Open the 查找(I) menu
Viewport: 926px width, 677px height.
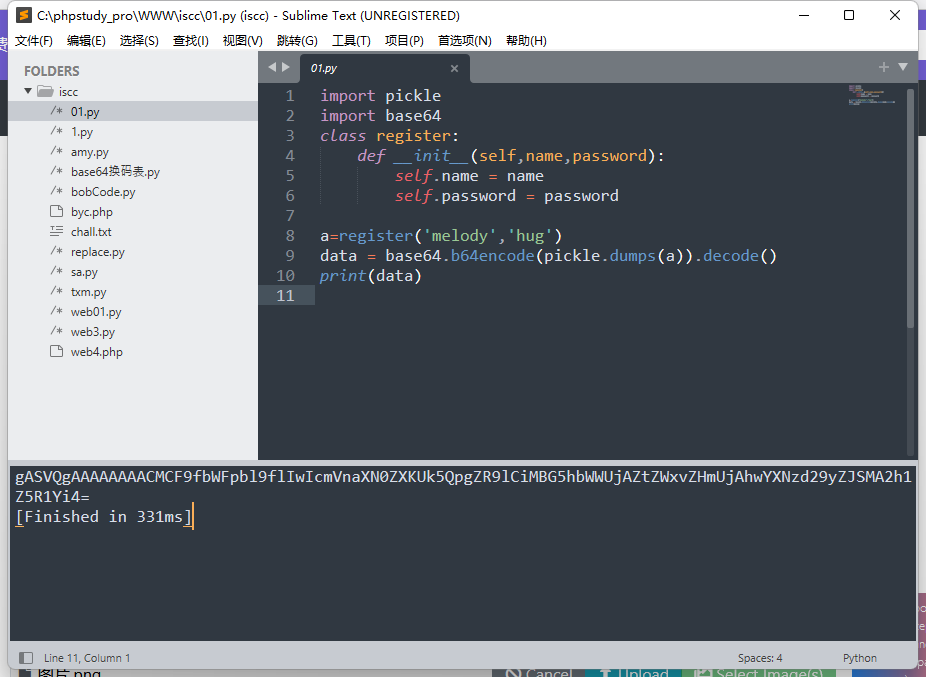[x=191, y=41]
